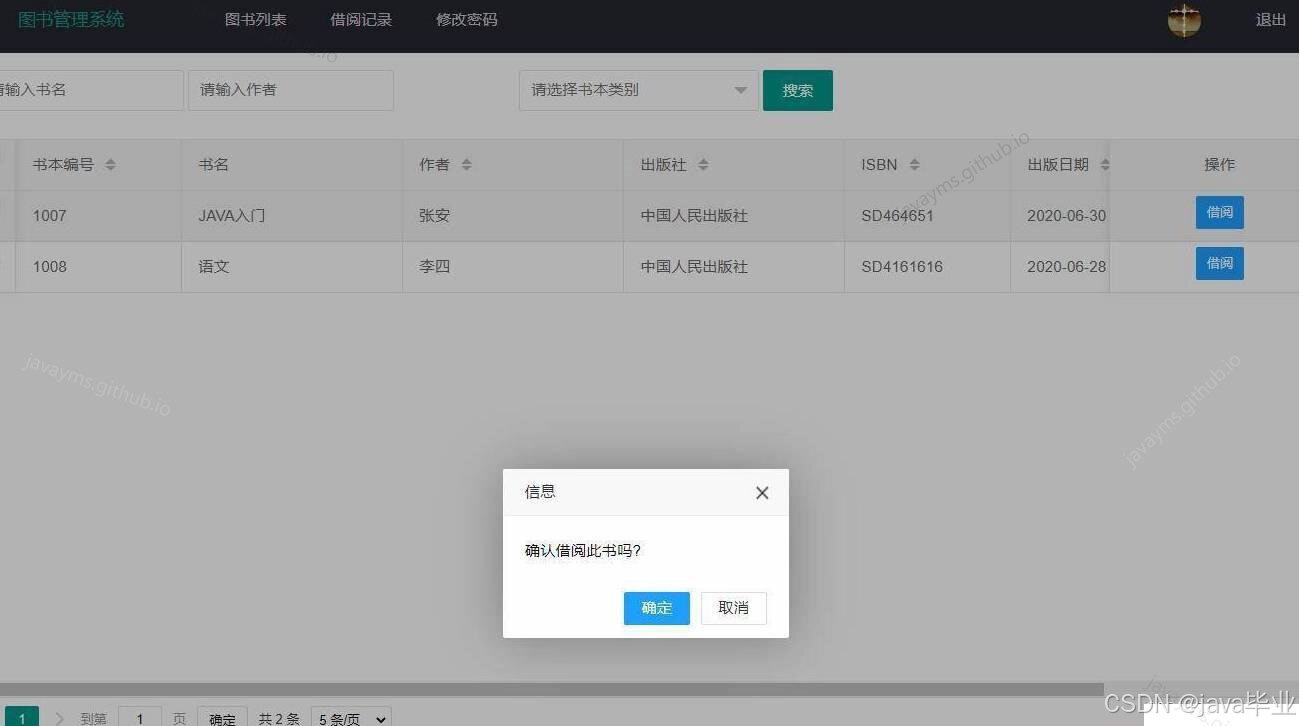Open the 修改密码 menu item
Image resolution: width=1300 pixels, height=726 pixels.
(x=467, y=19)
